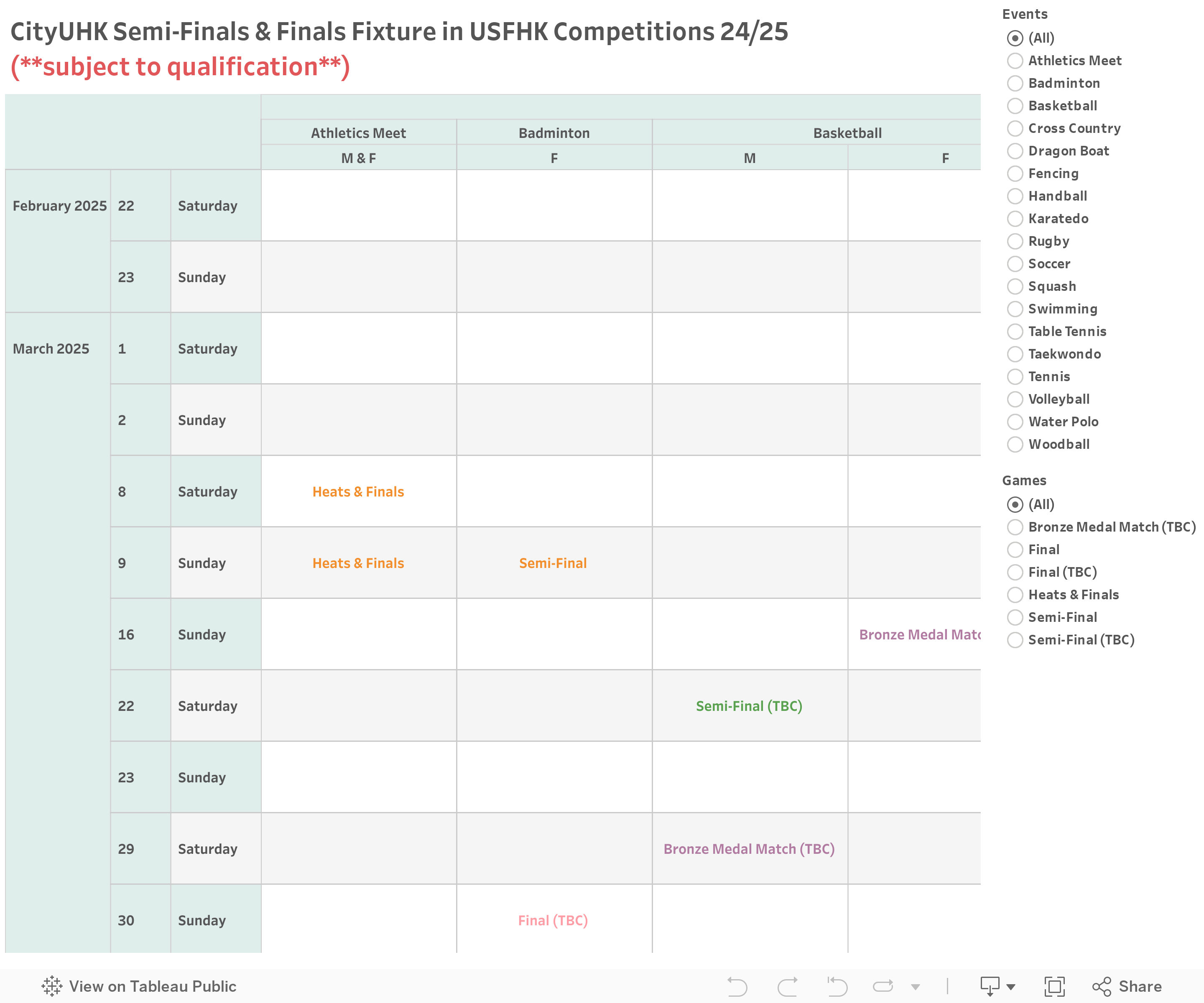Click the M & F sub-header
Screen dimensions: 1204x1003
pyautogui.click(x=359, y=158)
